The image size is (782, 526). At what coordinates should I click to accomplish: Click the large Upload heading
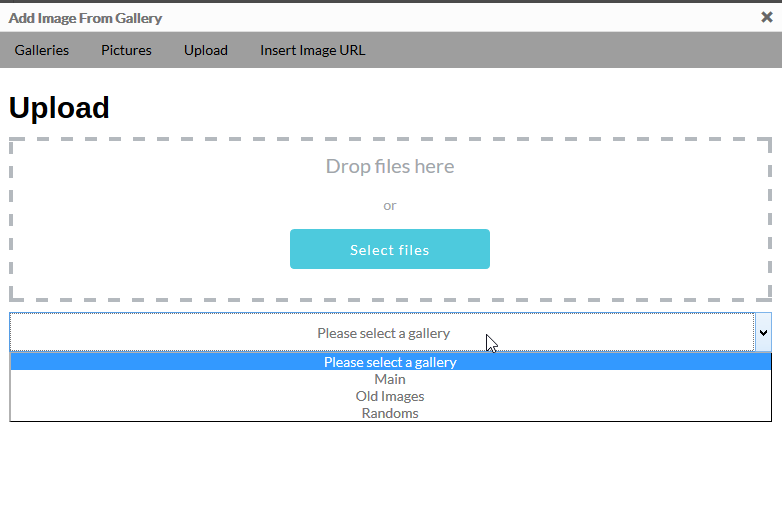pos(59,107)
